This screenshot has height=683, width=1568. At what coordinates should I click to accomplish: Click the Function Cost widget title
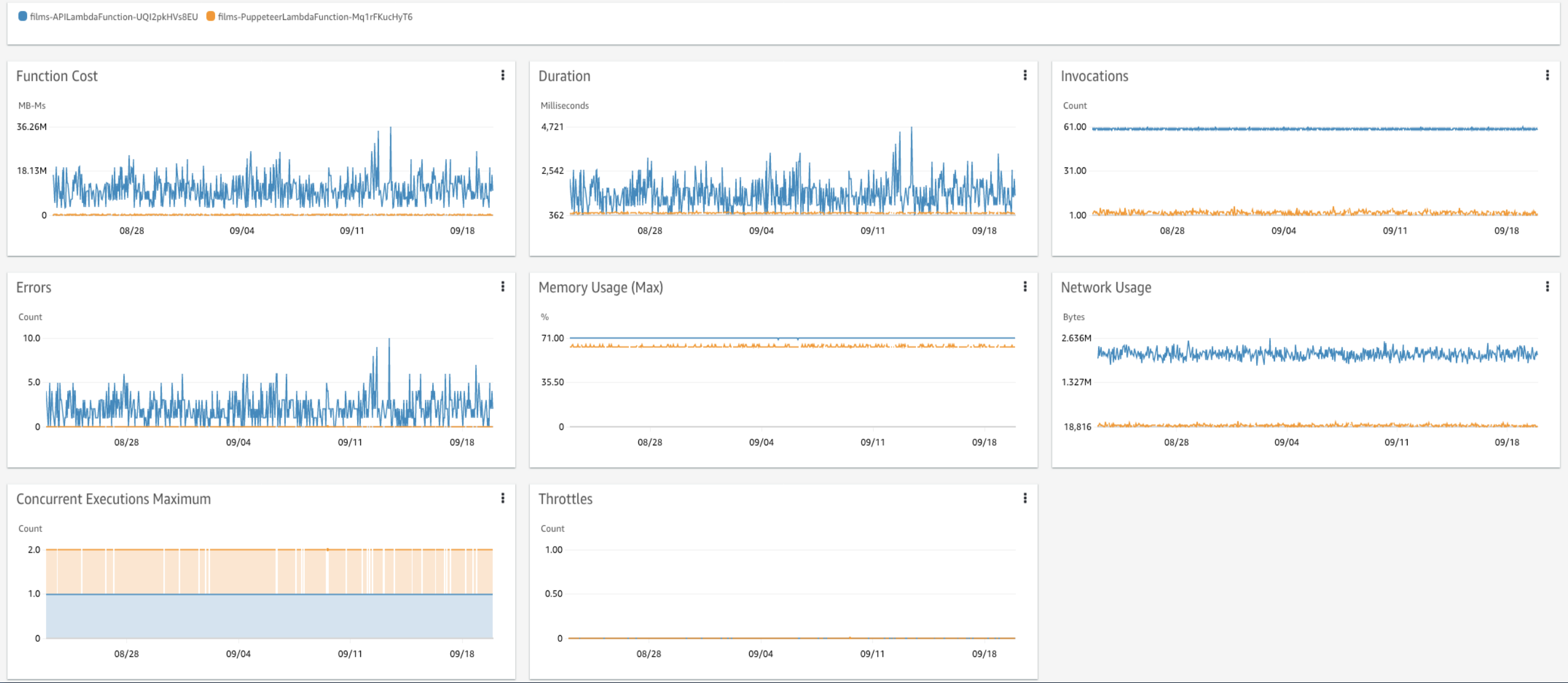(x=57, y=76)
